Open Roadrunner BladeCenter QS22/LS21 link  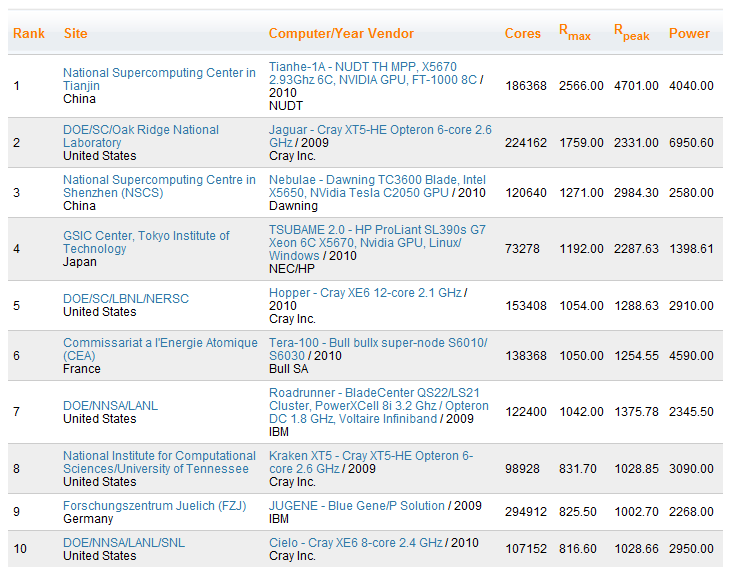tap(379, 406)
